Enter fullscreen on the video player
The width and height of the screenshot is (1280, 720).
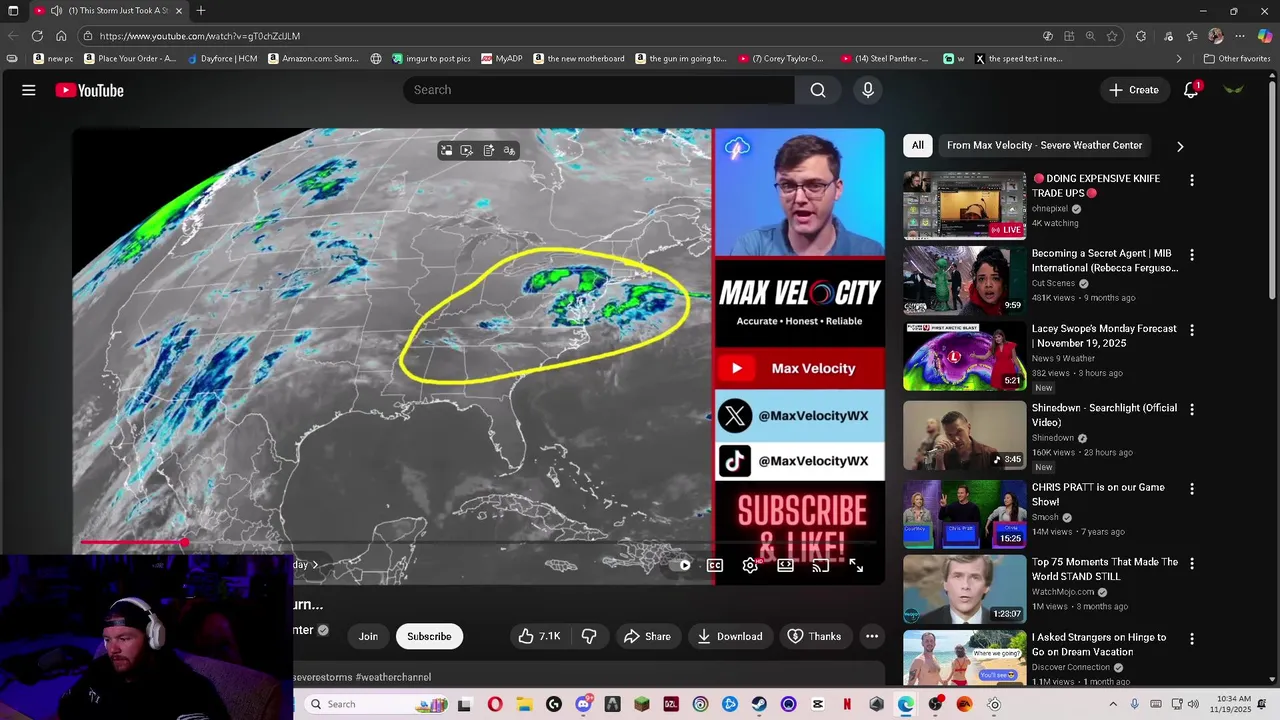pyautogui.click(x=857, y=565)
